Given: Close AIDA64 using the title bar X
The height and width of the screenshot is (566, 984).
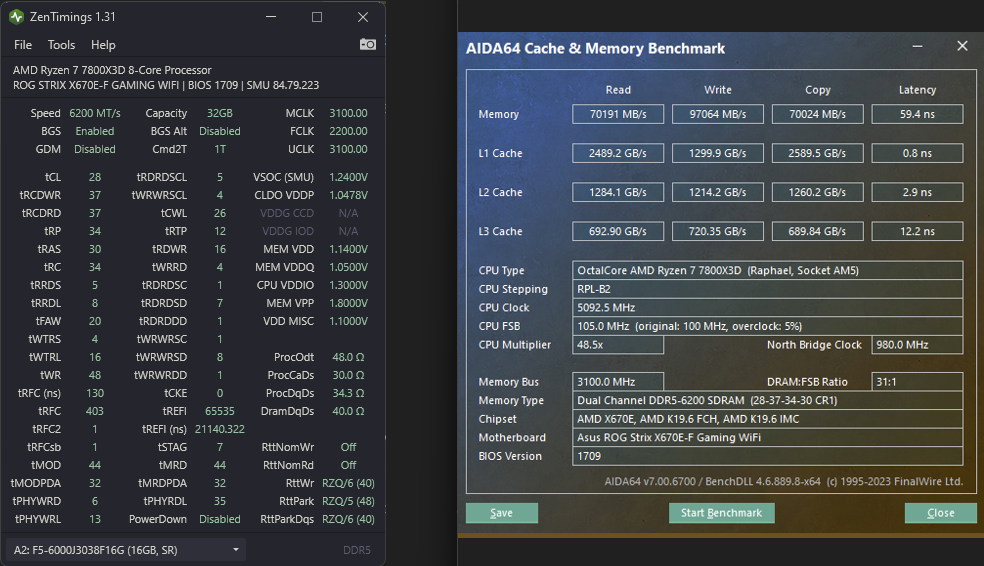Looking at the screenshot, I should coord(962,47).
